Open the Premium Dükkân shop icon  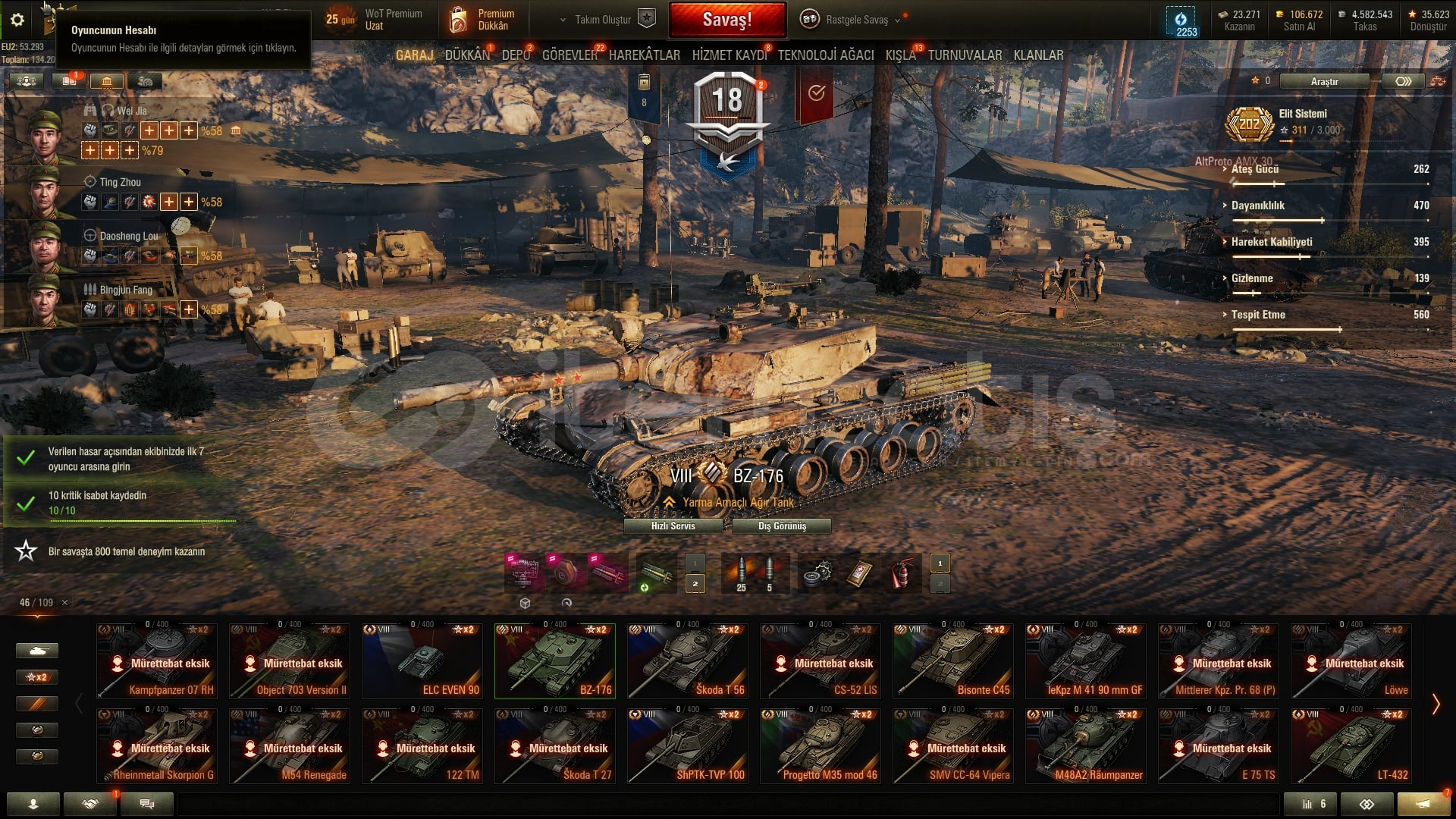[x=458, y=20]
